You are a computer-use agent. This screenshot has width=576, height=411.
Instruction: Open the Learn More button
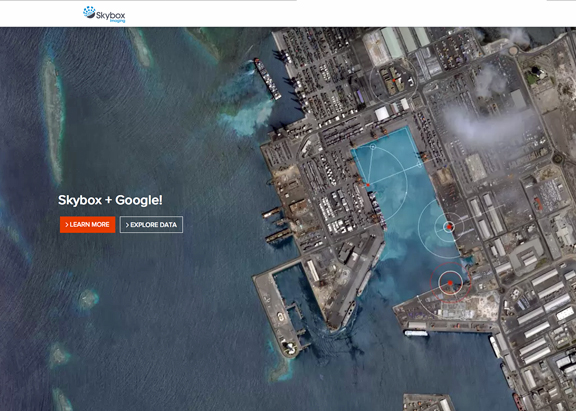87,224
